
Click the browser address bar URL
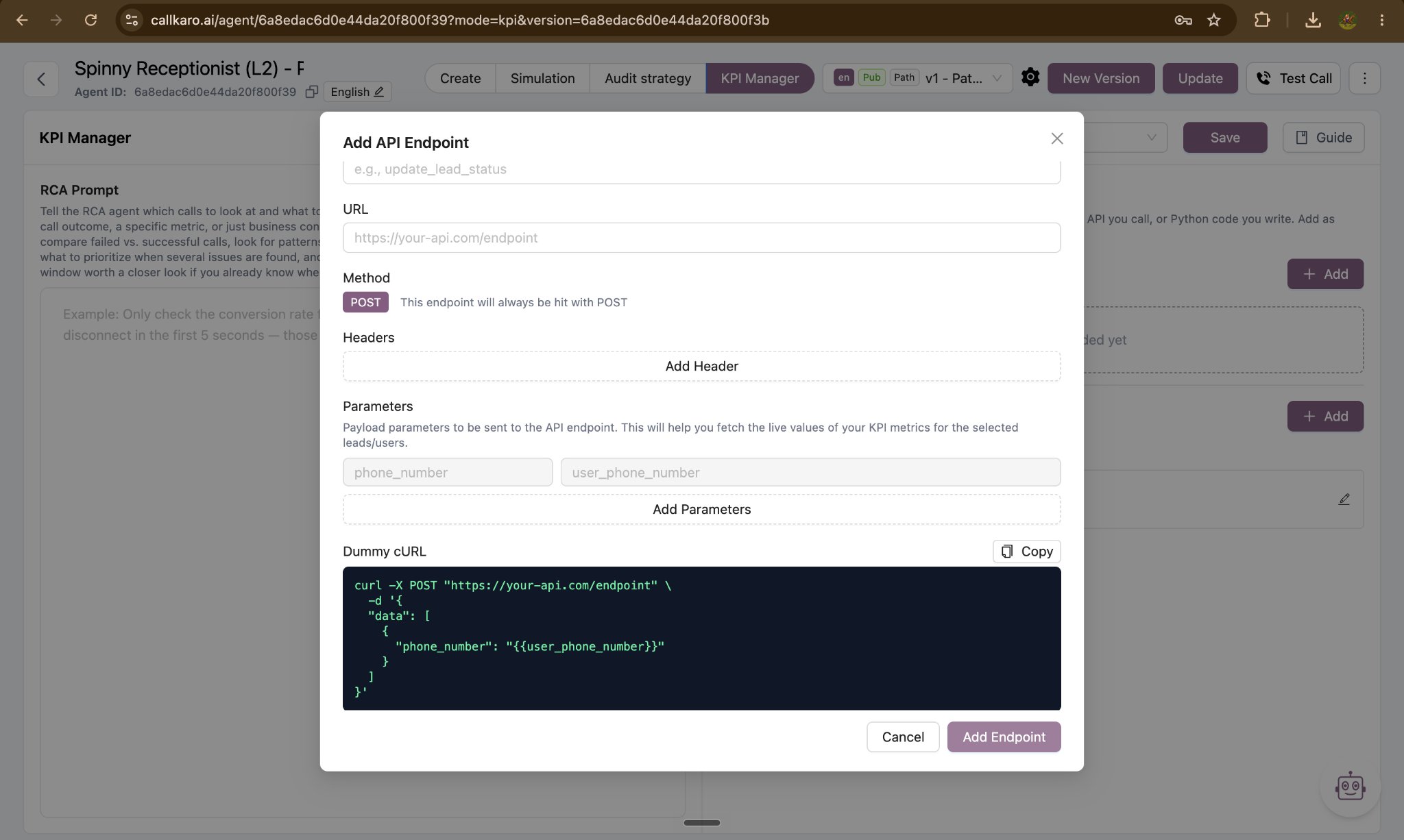point(459,20)
